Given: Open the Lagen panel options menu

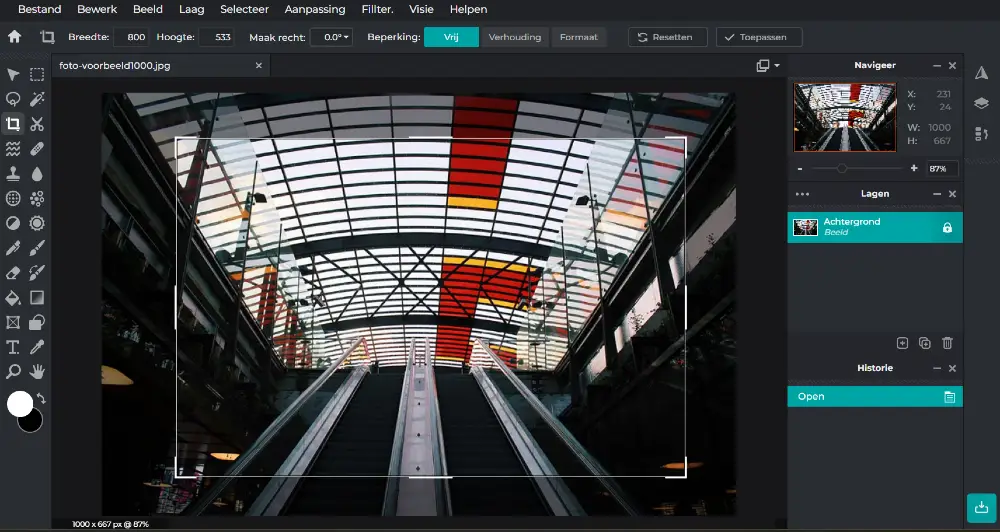Looking at the screenshot, I should (x=802, y=194).
